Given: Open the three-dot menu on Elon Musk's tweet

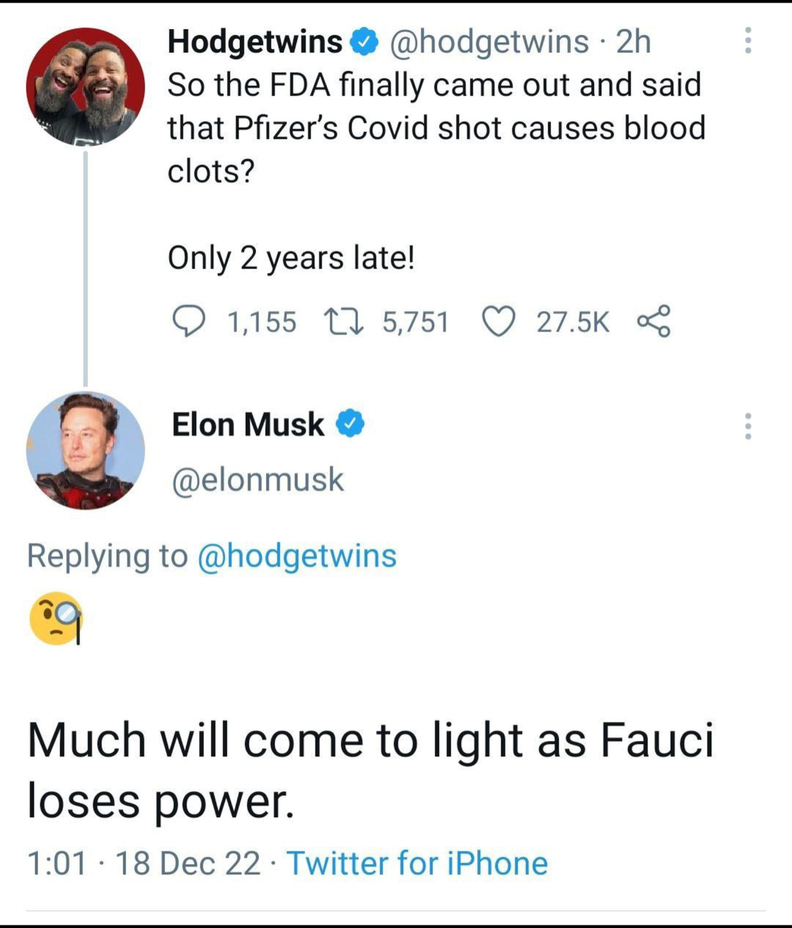Looking at the screenshot, I should (745, 425).
